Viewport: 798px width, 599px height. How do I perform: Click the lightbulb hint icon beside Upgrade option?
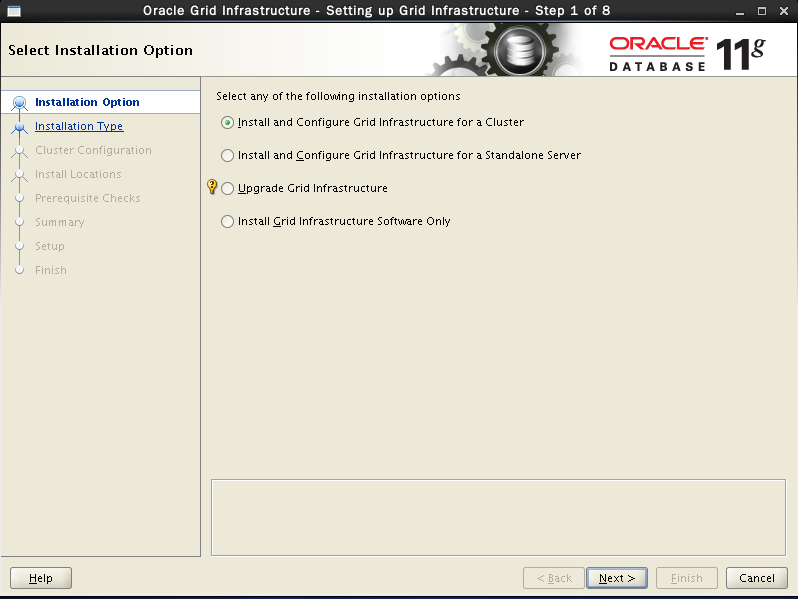pyautogui.click(x=211, y=187)
